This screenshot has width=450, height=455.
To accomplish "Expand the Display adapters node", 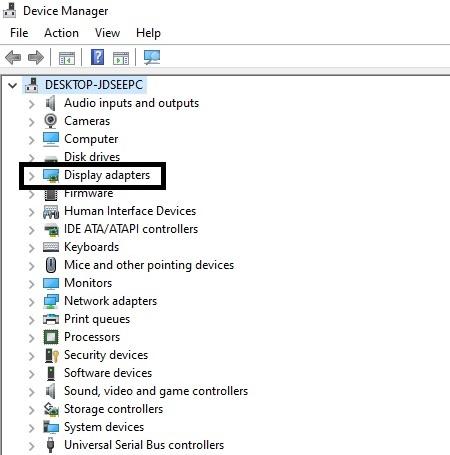I will click(x=31, y=176).
